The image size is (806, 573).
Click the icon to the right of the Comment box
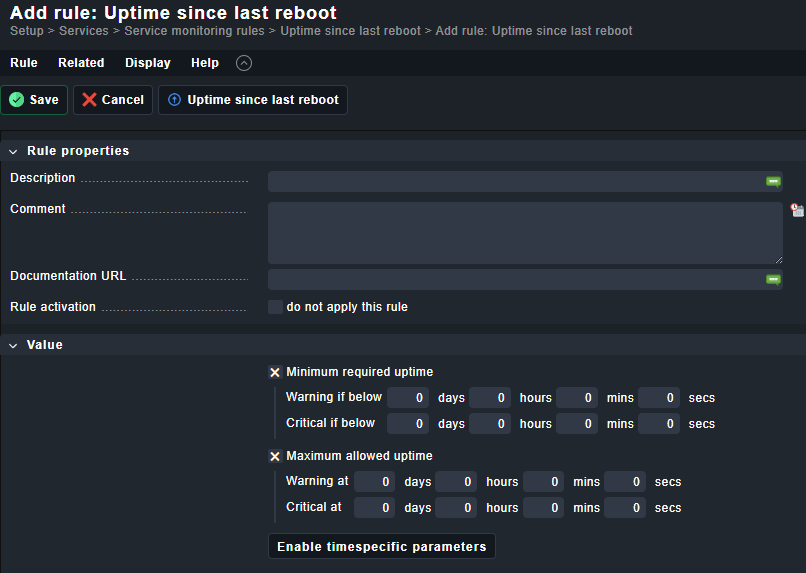tap(797, 210)
